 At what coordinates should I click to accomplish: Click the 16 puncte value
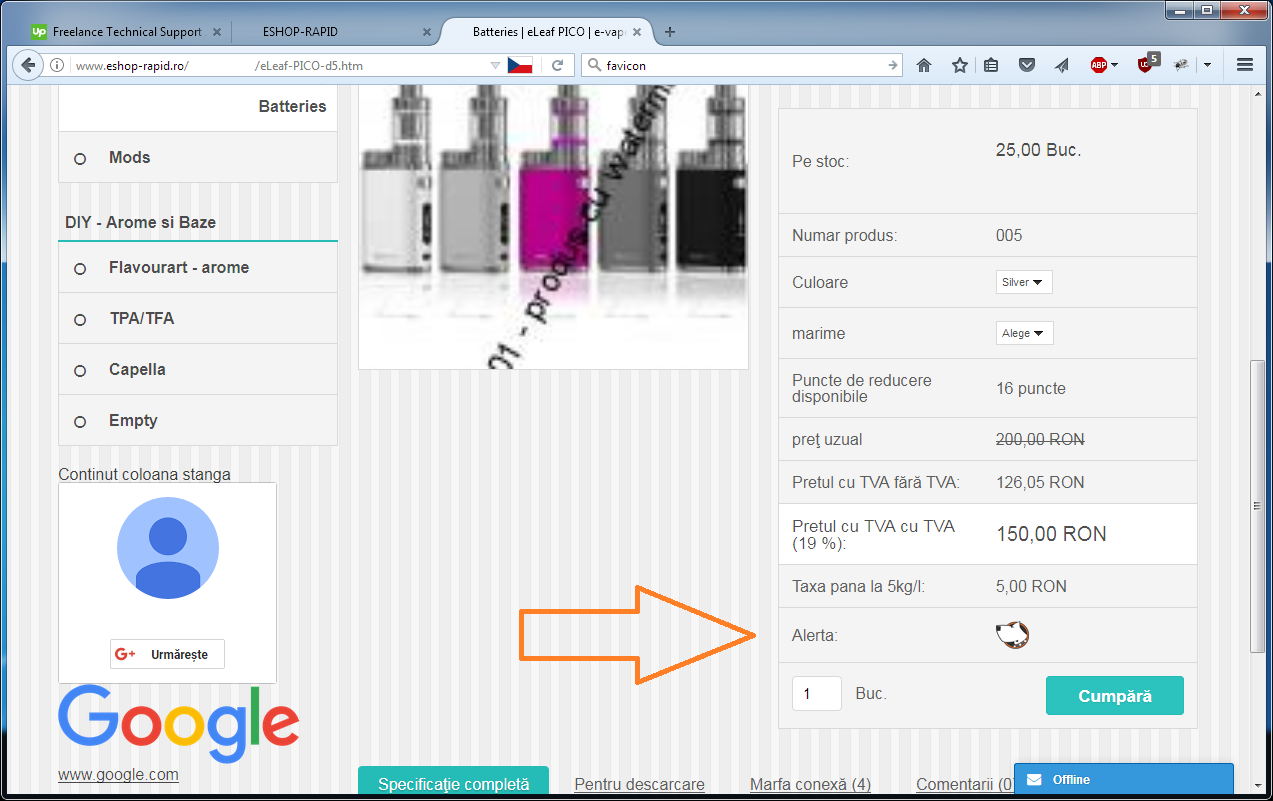[x=1031, y=388]
